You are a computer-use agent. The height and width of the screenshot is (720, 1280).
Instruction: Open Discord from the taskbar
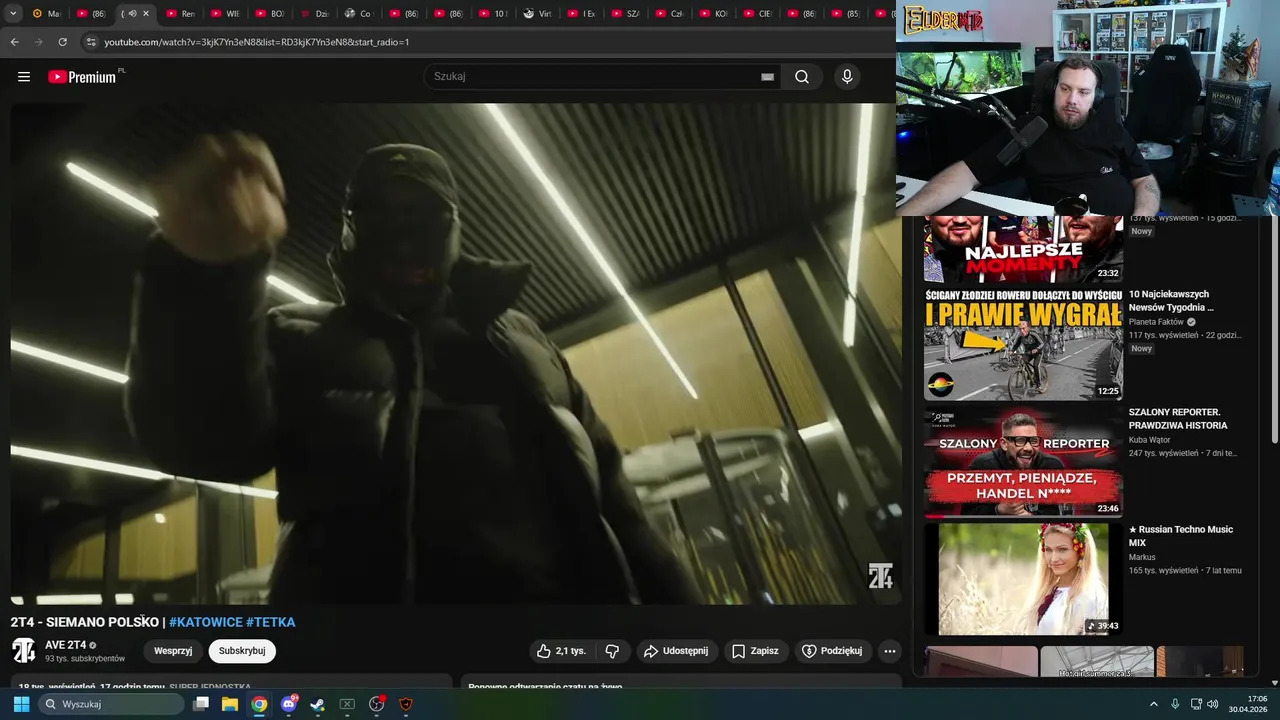pos(289,704)
